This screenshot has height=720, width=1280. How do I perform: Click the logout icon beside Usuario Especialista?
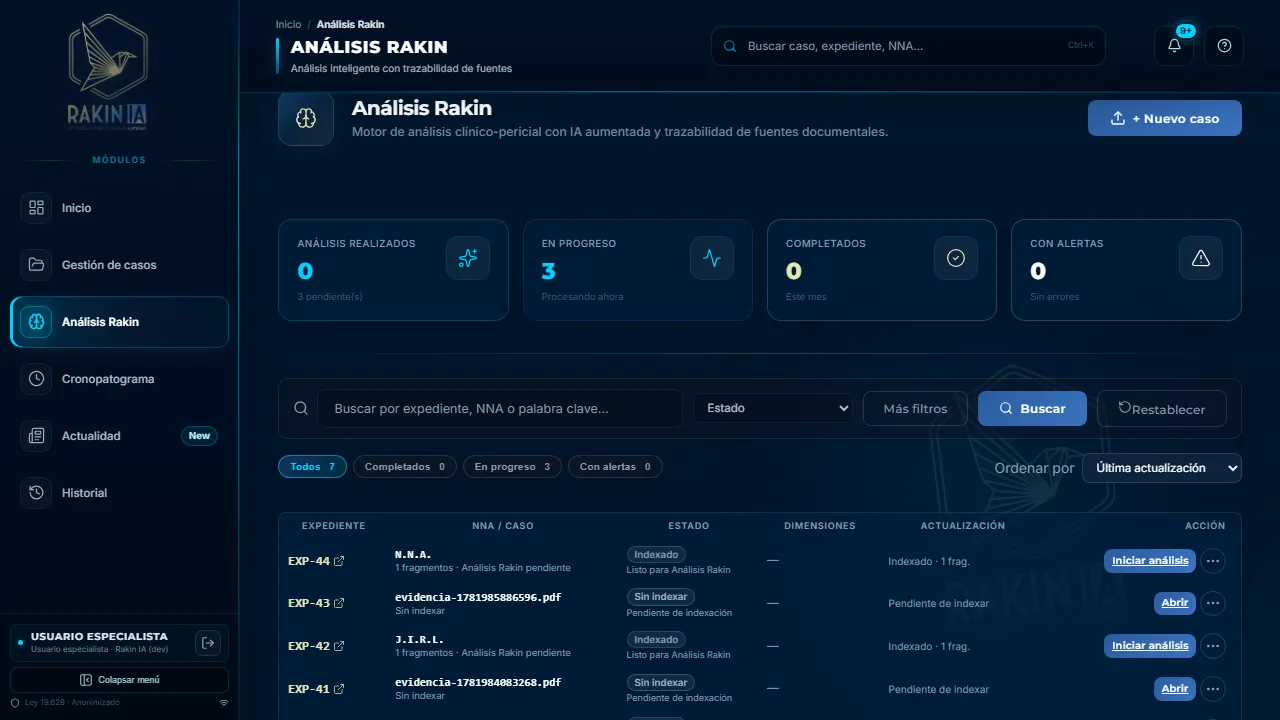208,643
